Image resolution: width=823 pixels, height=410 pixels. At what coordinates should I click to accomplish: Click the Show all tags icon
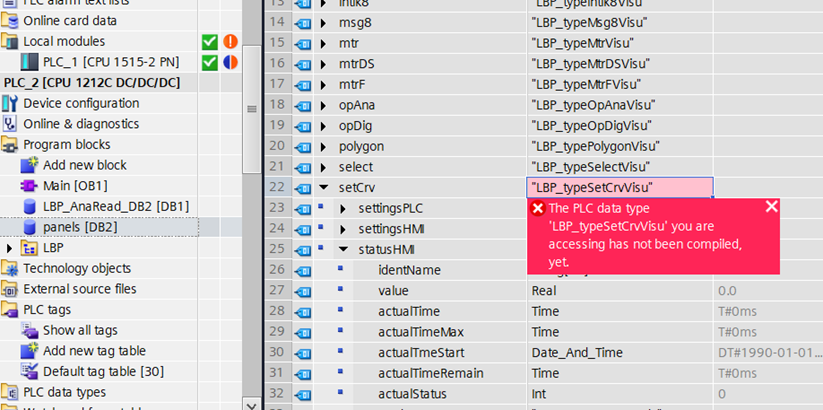pos(30,330)
